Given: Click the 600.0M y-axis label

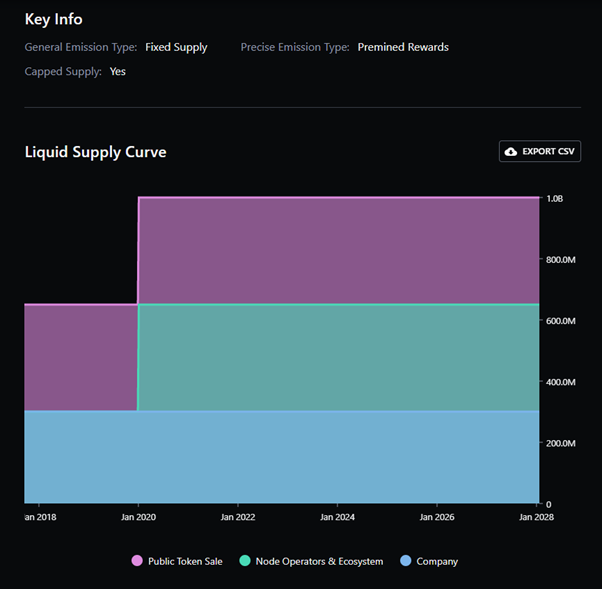Looking at the screenshot, I should [561, 321].
